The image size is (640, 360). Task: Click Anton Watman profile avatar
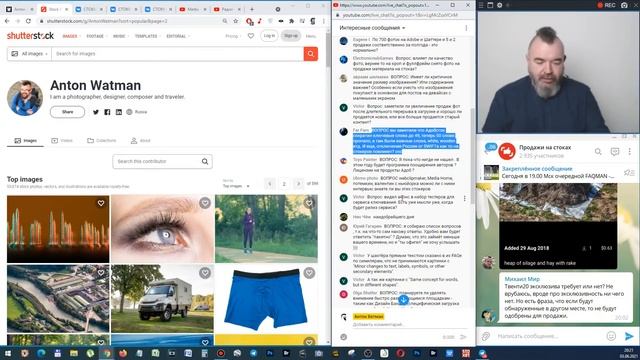[x=25, y=98]
